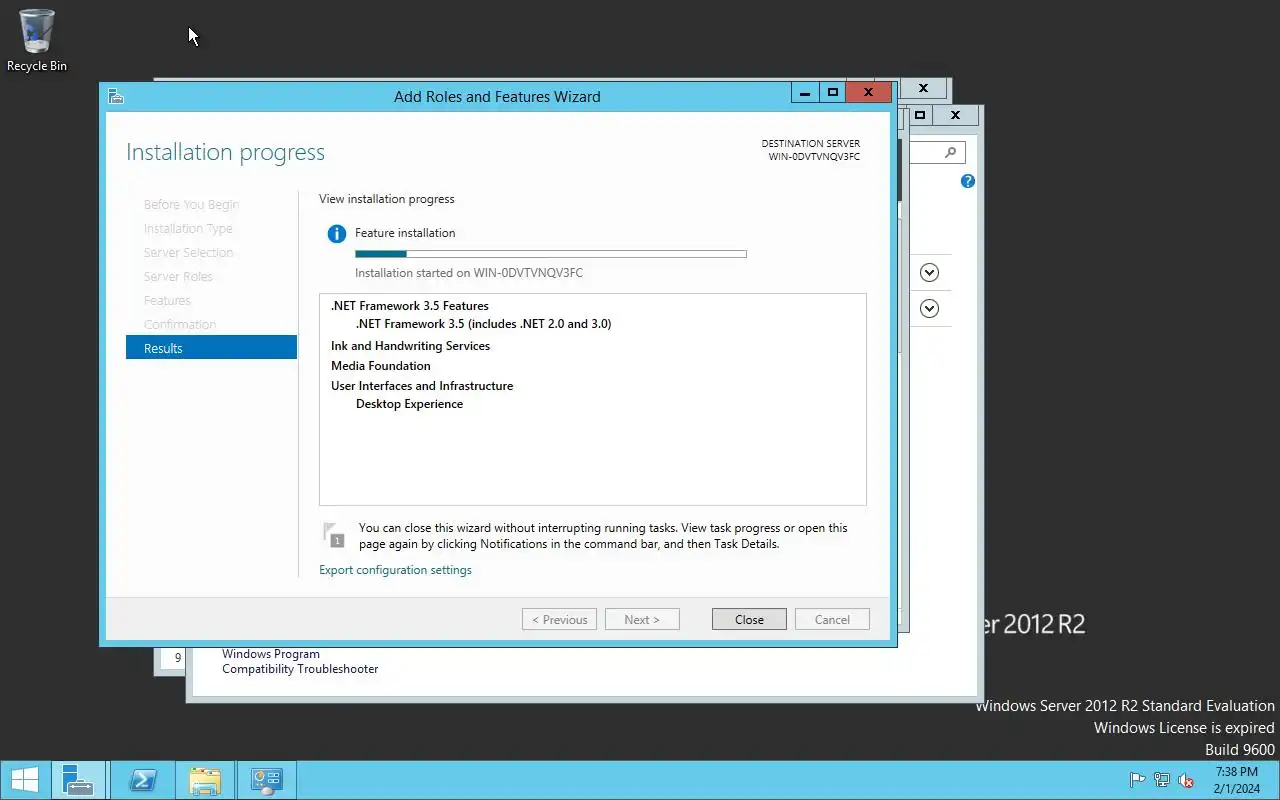1280x800 pixels.
Task: Click the 'Installation progress' page title
Action: coord(225,152)
